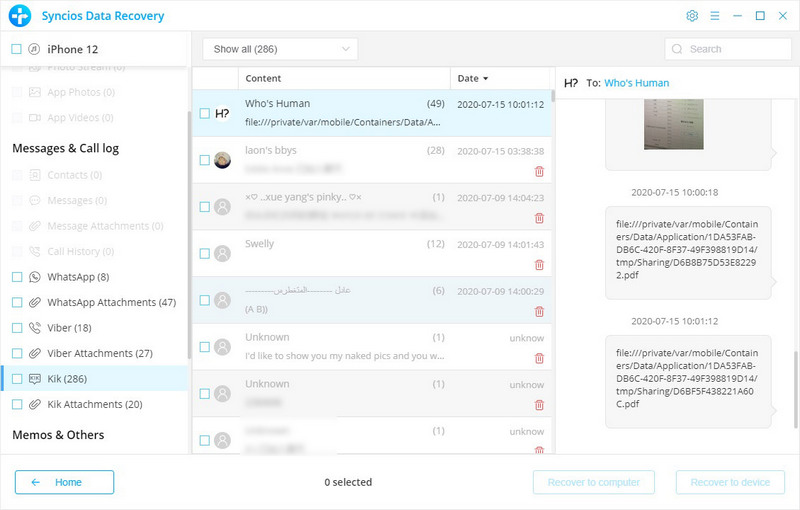
Task: Open the settings gear in title bar
Action: (692, 16)
